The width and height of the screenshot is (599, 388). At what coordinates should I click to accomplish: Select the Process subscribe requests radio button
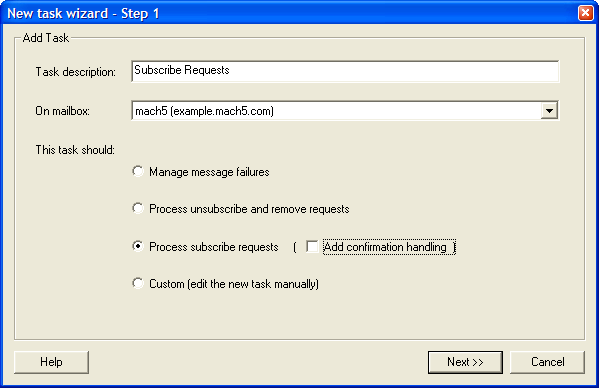(138, 246)
